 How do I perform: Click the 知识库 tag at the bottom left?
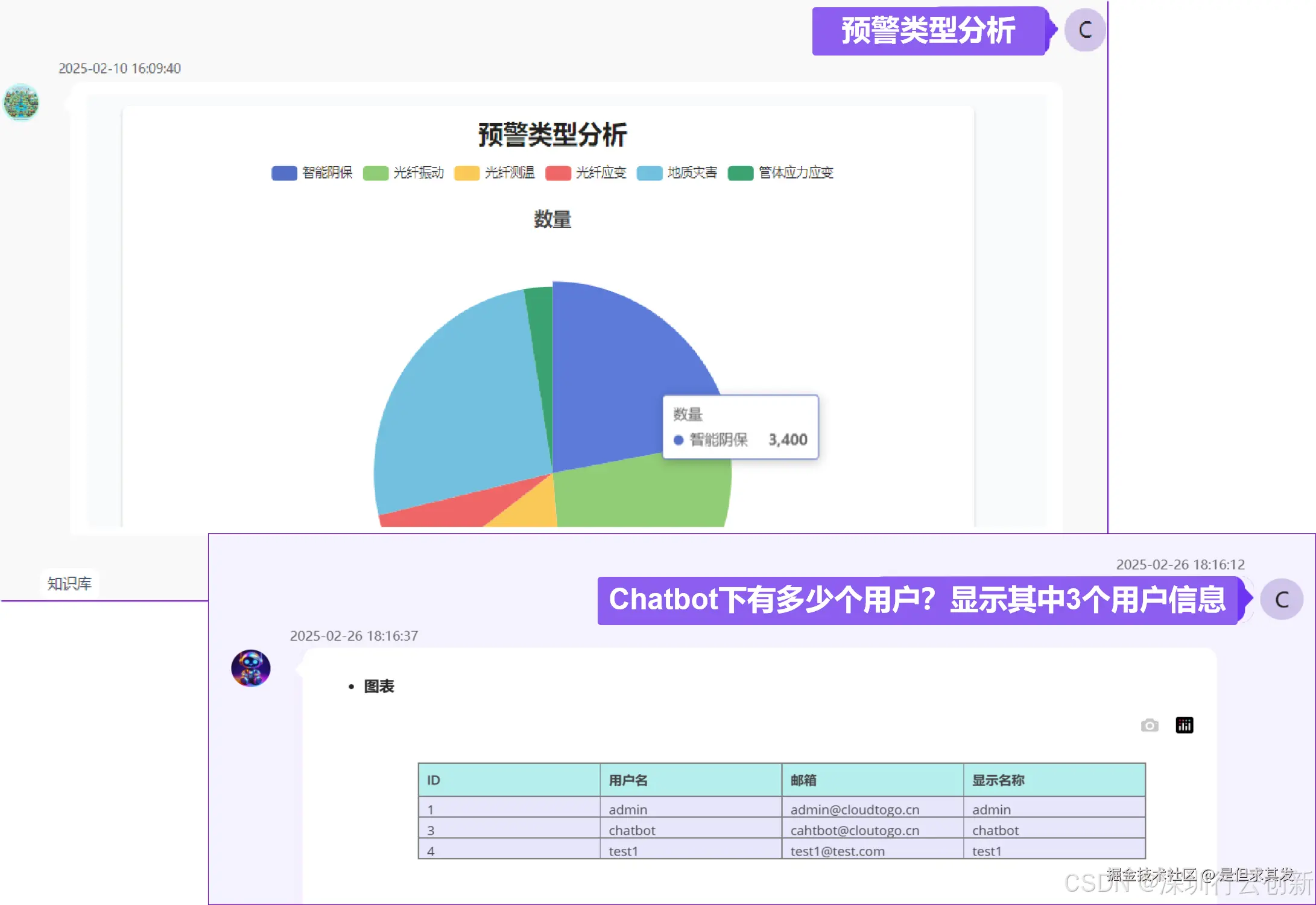tap(69, 583)
